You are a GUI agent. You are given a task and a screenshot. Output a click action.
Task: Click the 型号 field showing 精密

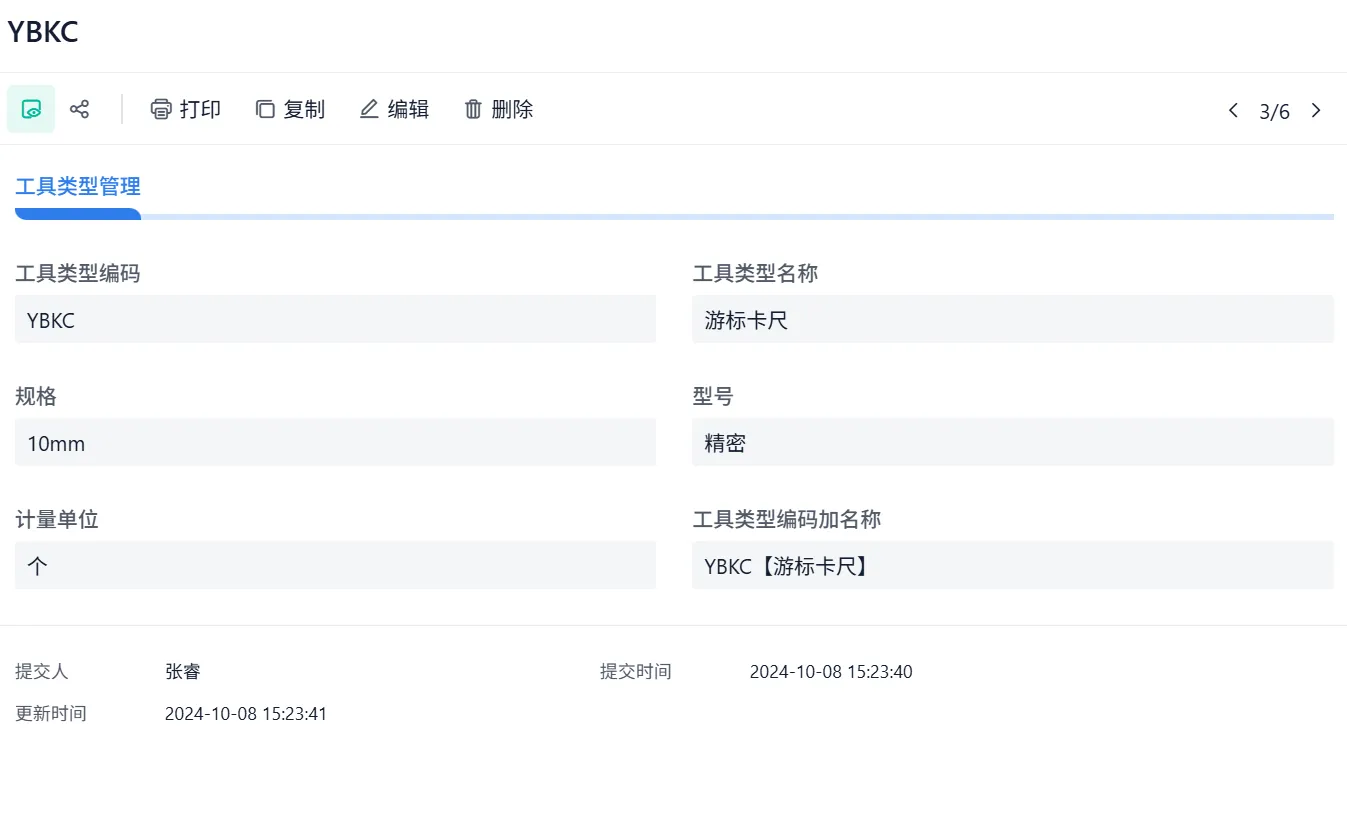click(x=1012, y=443)
